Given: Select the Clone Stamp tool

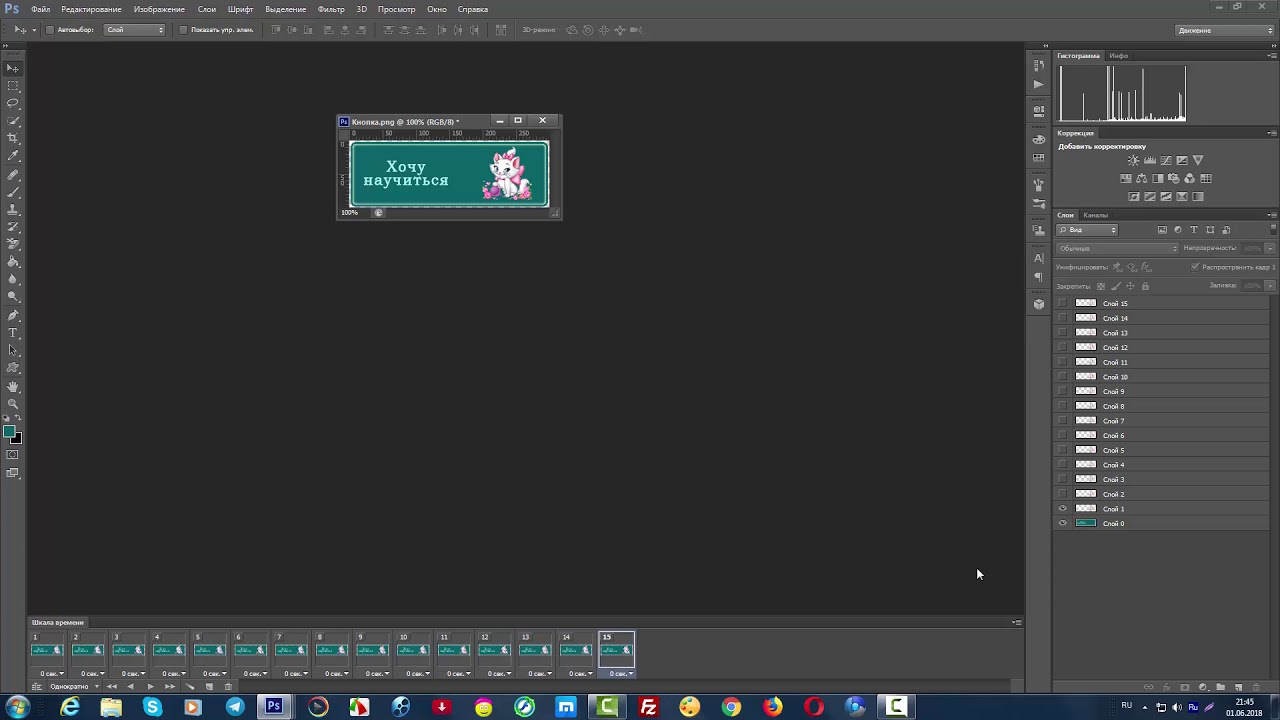Looking at the screenshot, I should (x=13, y=209).
